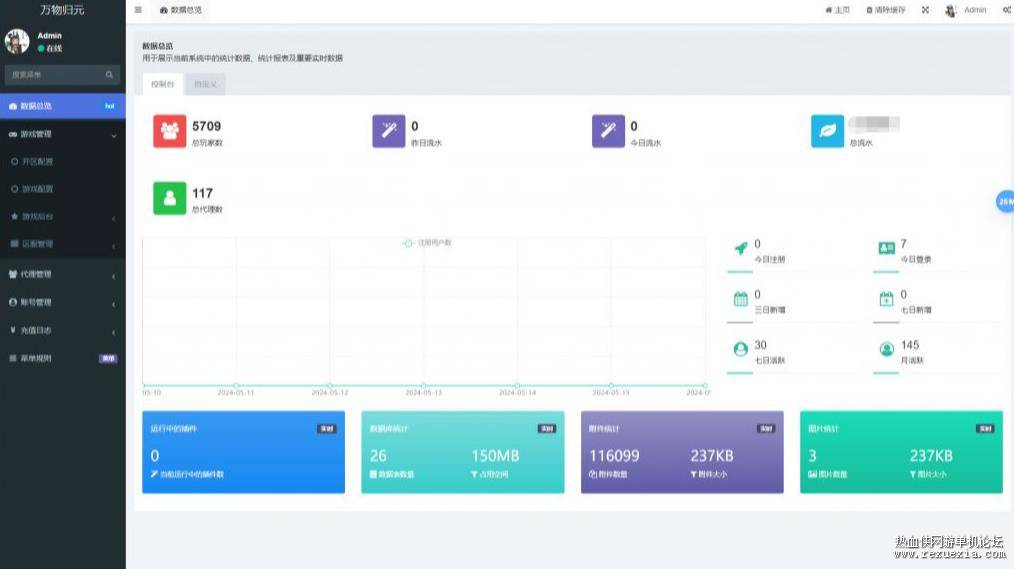1014x569 pixels.
Task: Open the Admin user menu in top bar
Action: click(966, 10)
